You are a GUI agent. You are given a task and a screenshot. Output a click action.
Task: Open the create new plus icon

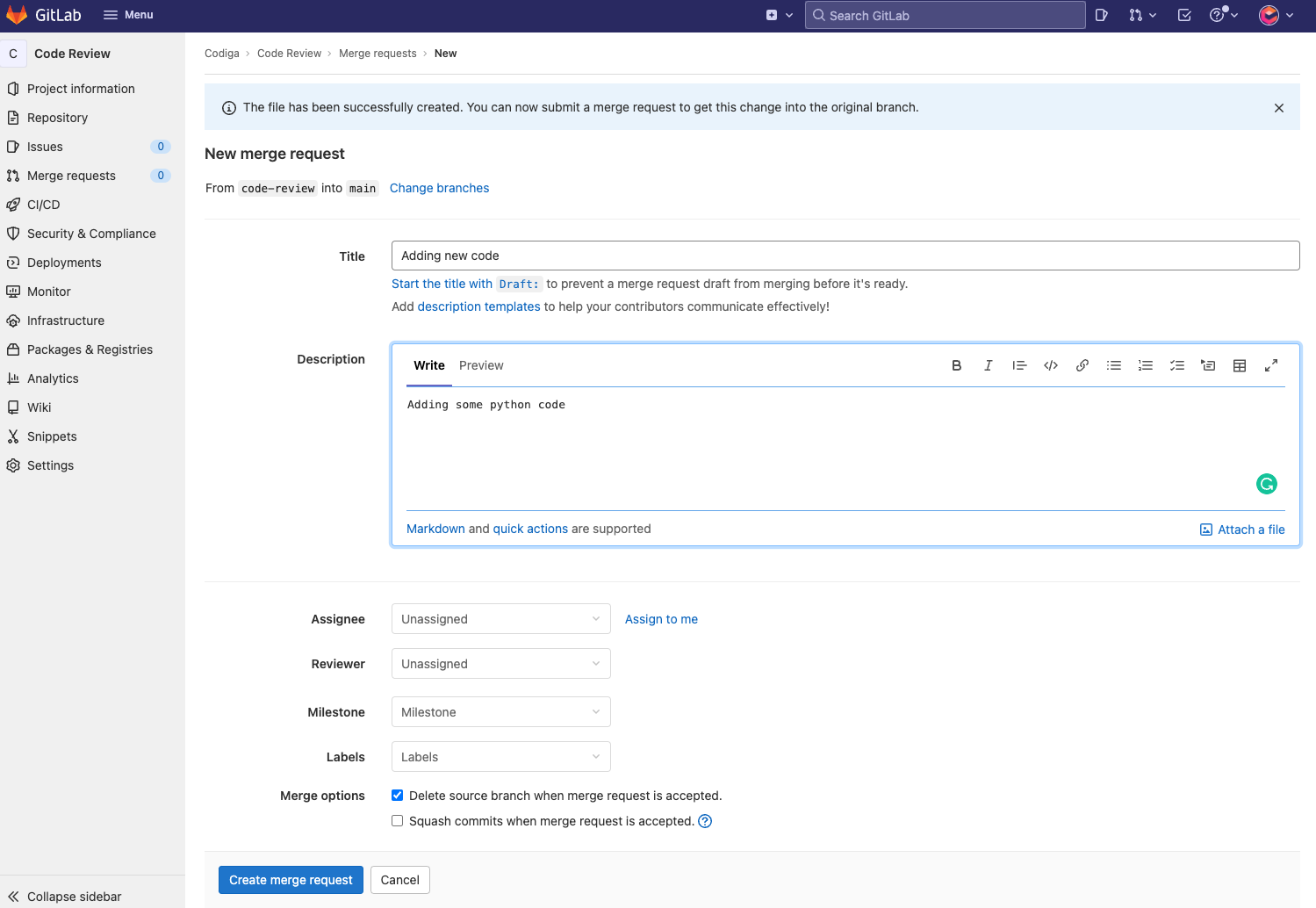(x=779, y=15)
